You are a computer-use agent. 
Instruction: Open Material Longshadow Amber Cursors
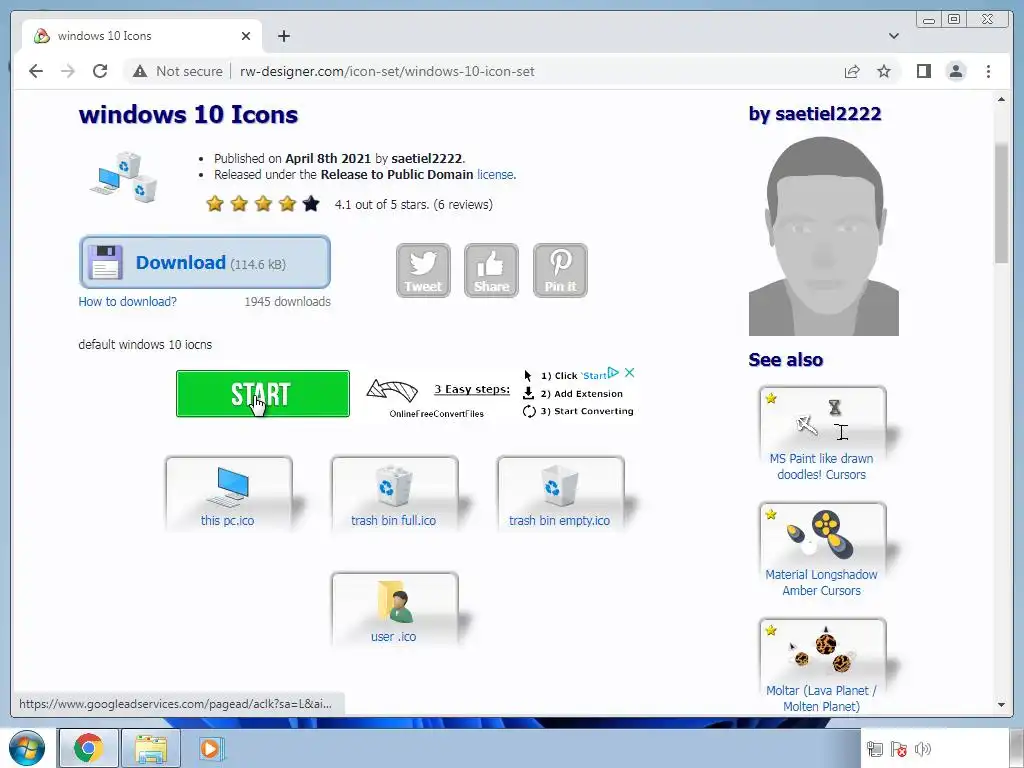point(822,551)
